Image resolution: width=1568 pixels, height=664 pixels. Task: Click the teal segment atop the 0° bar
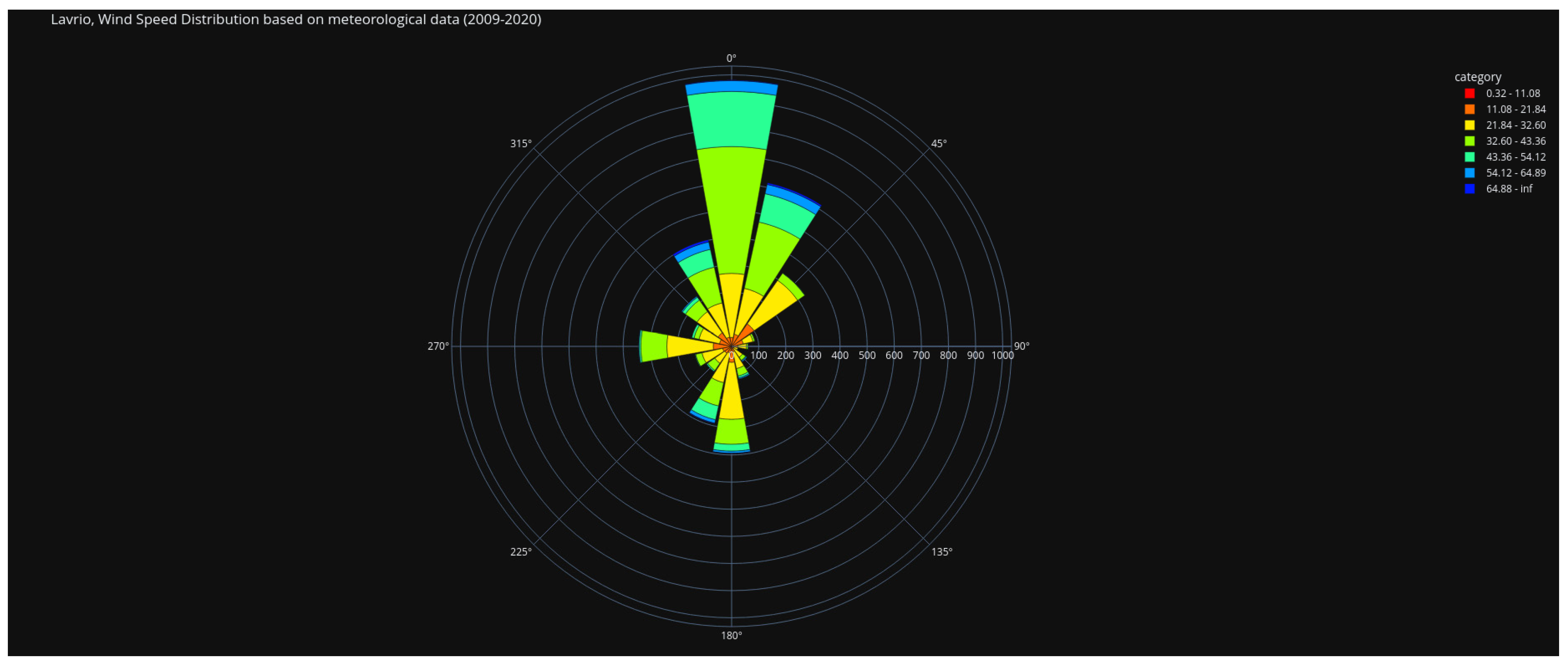pyautogui.click(x=732, y=121)
